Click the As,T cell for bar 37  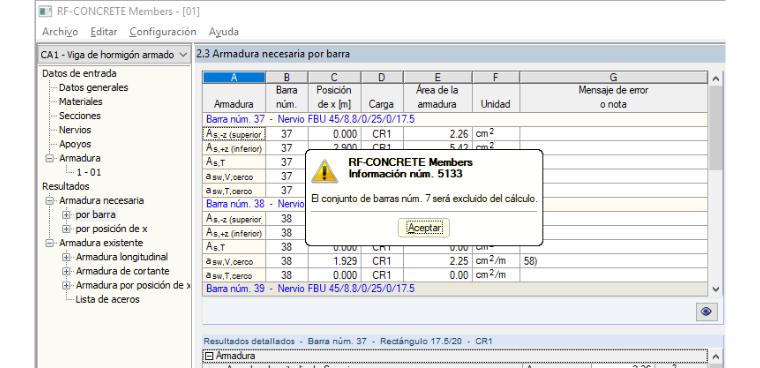[x=234, y=162]
